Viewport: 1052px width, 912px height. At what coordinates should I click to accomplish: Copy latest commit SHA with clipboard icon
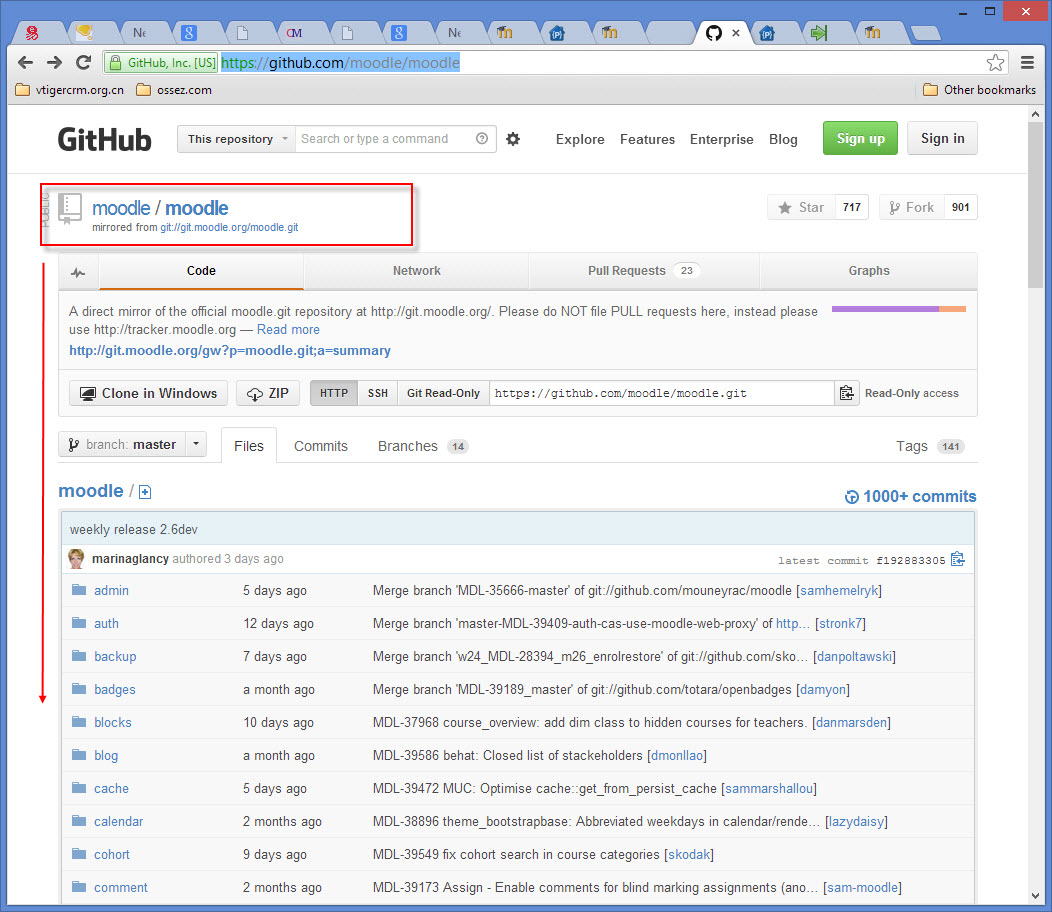click(x=957, y=559)
